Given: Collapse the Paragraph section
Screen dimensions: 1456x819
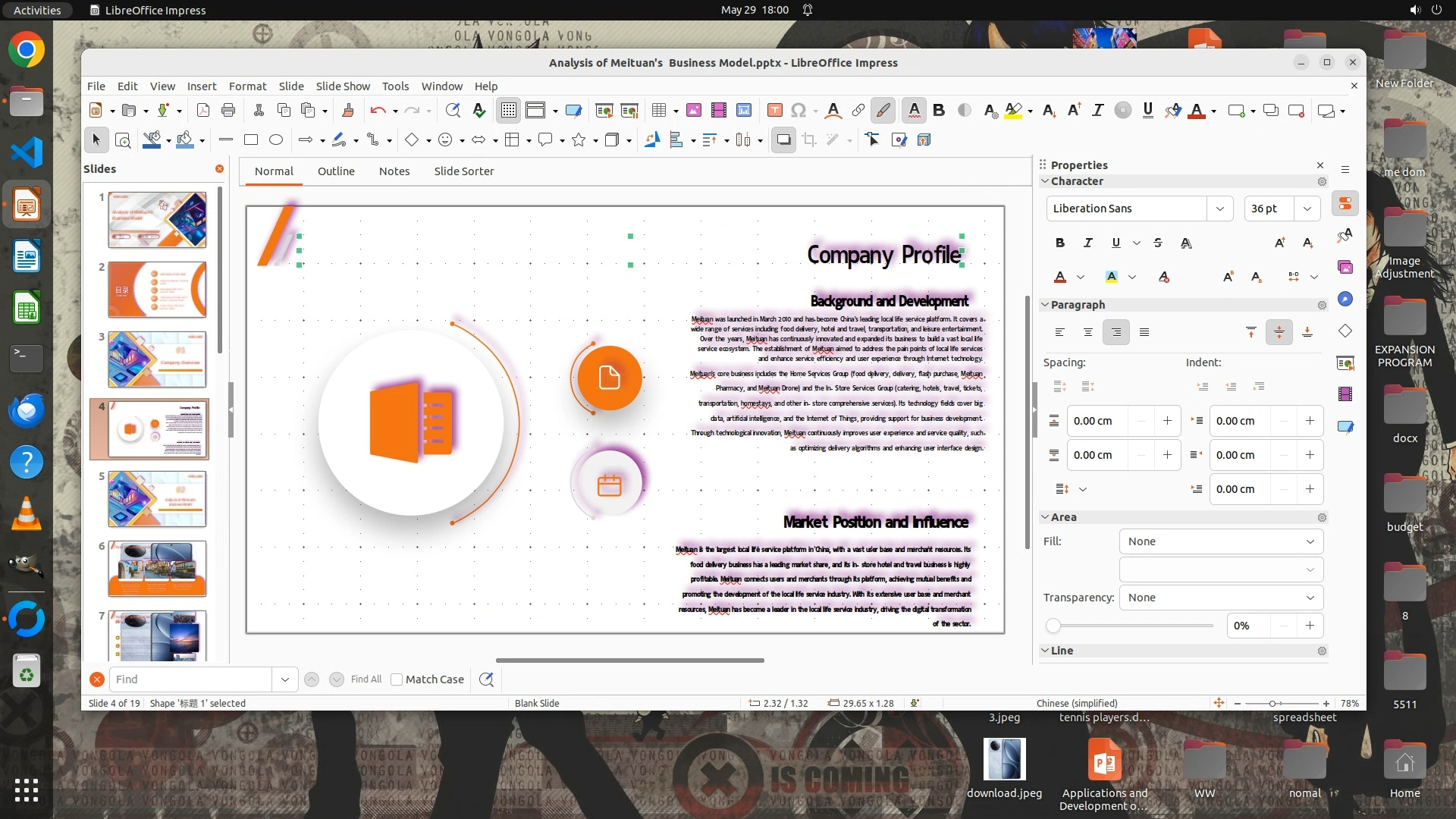Looking at the screenshot, I should [x=1045, y=305].
